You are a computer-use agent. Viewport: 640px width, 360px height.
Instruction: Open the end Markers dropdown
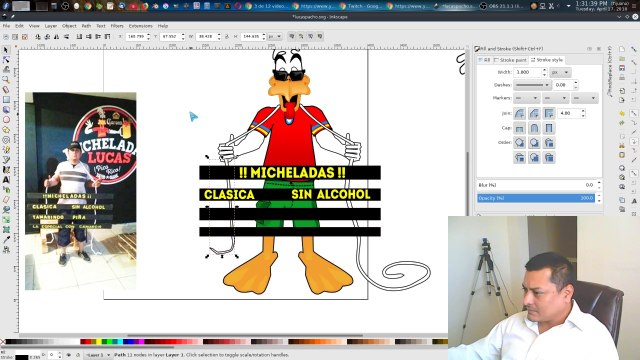pos(584,98)
